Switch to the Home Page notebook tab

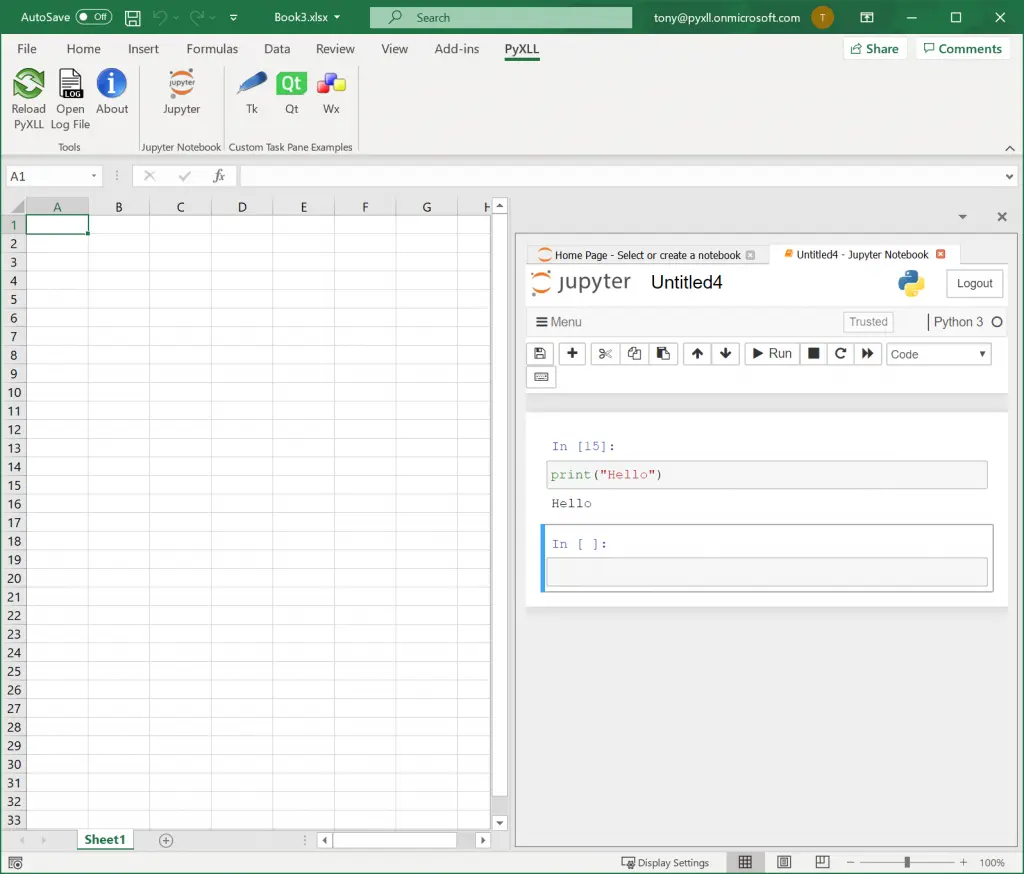[647, 255]
